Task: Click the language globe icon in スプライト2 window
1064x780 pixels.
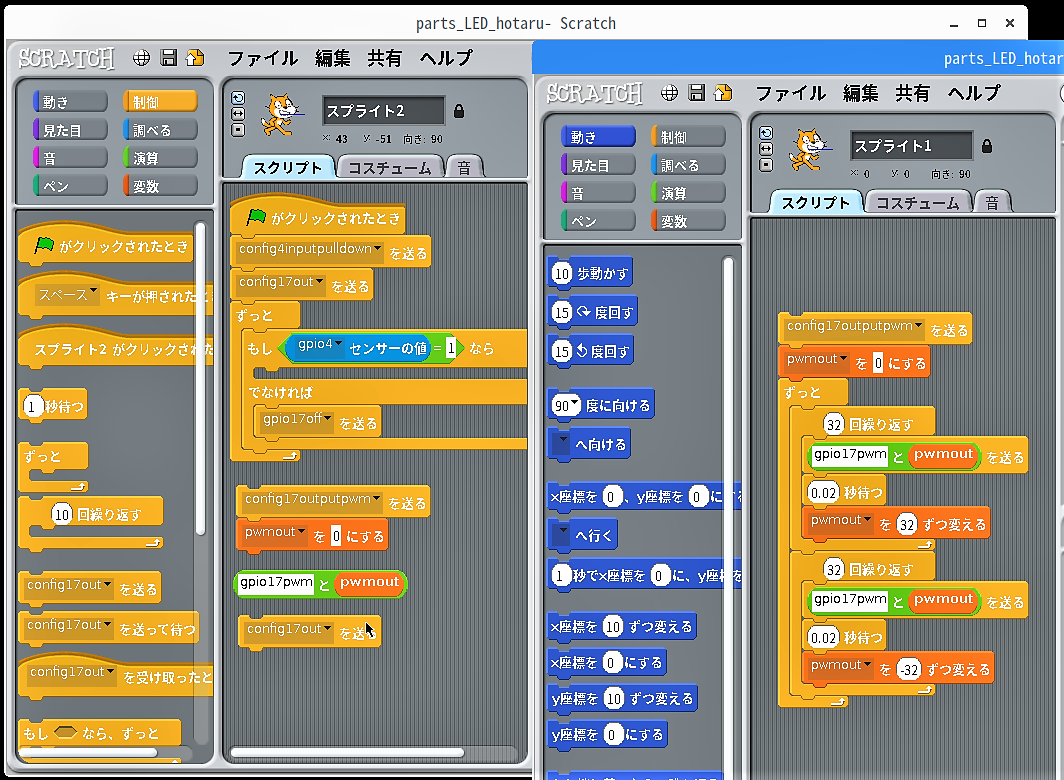Action: click(x=141, y=58)
